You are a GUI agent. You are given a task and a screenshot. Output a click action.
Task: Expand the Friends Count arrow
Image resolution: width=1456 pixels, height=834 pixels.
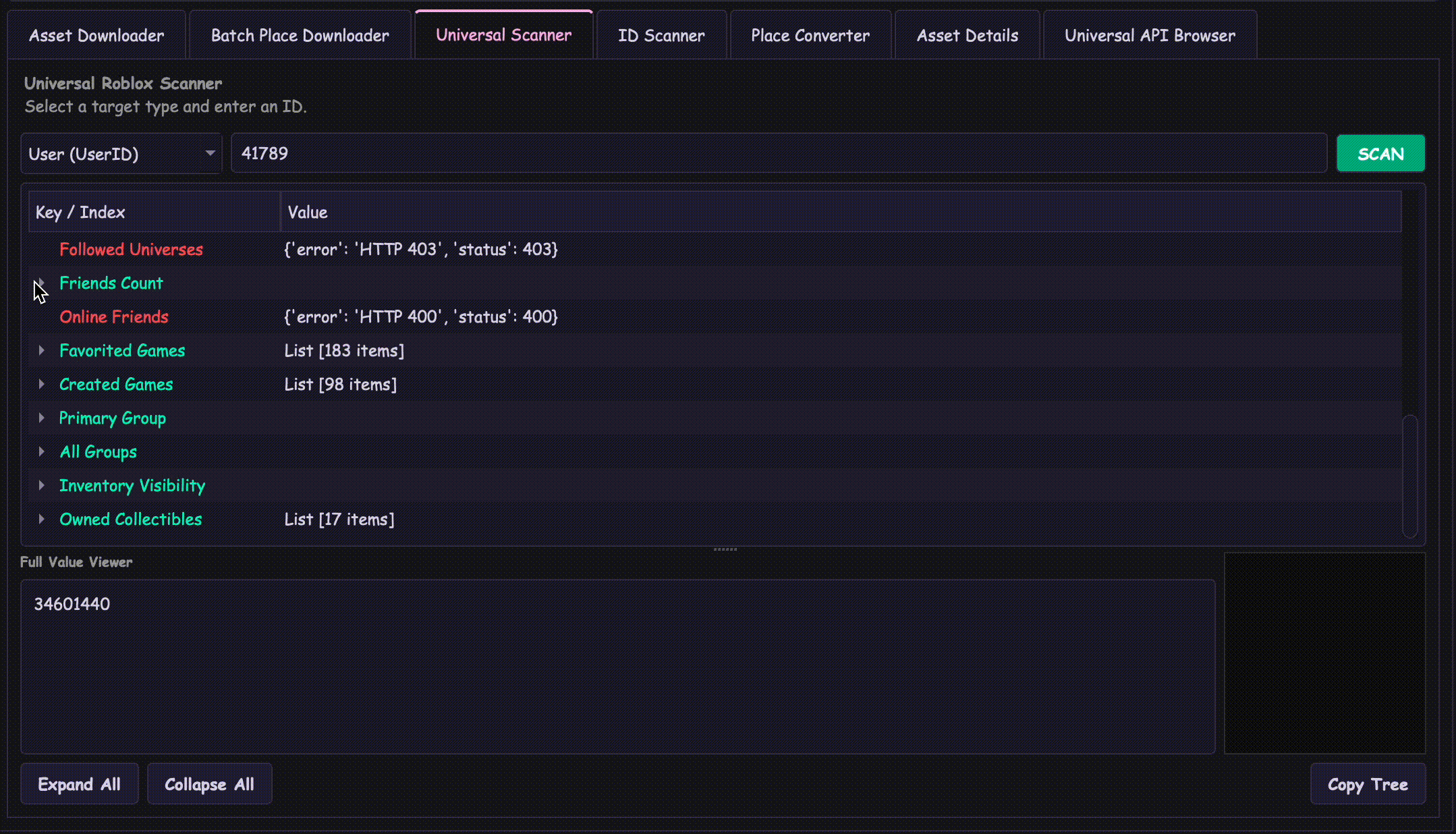tap(42, 282)
